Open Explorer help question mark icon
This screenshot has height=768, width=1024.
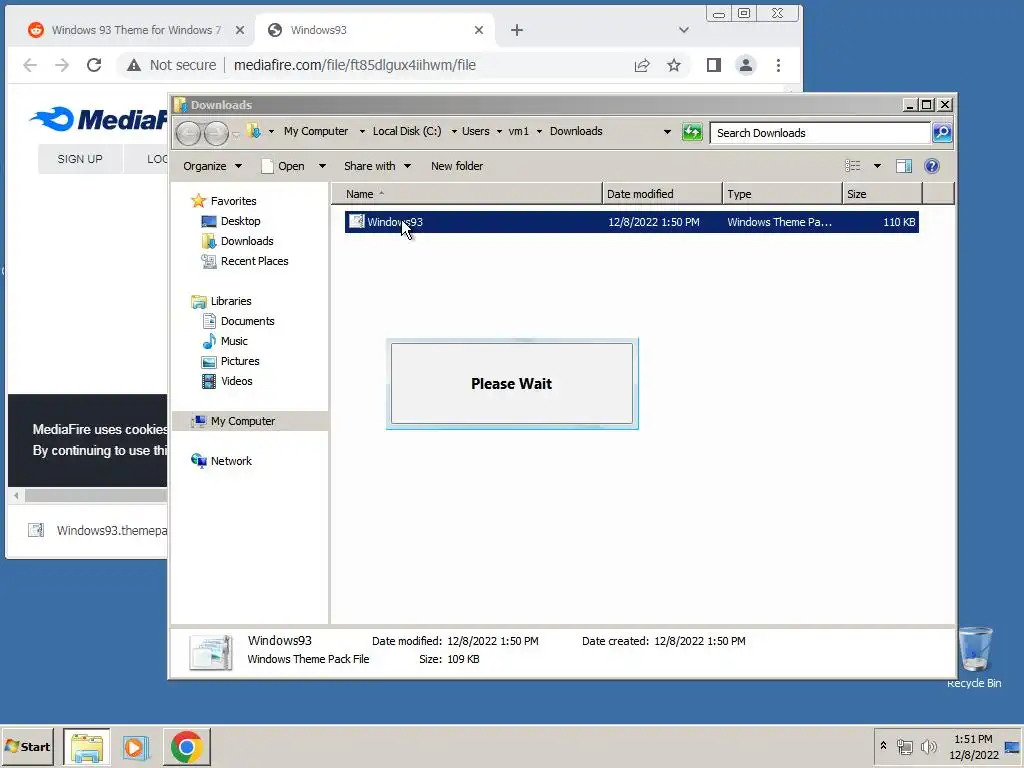(932, 166)
